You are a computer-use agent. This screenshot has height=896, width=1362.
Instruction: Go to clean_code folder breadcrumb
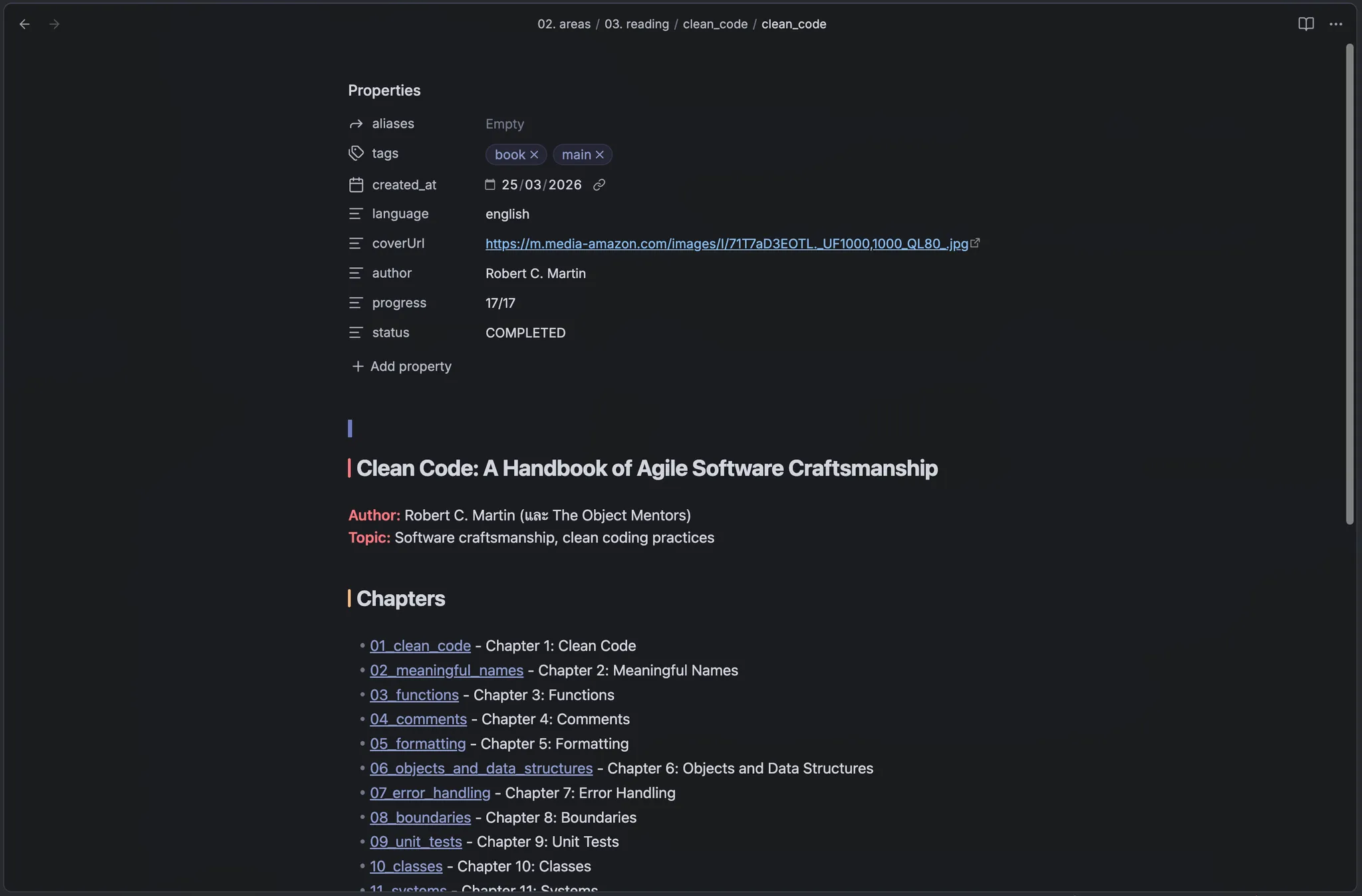[x=715, y=25]
